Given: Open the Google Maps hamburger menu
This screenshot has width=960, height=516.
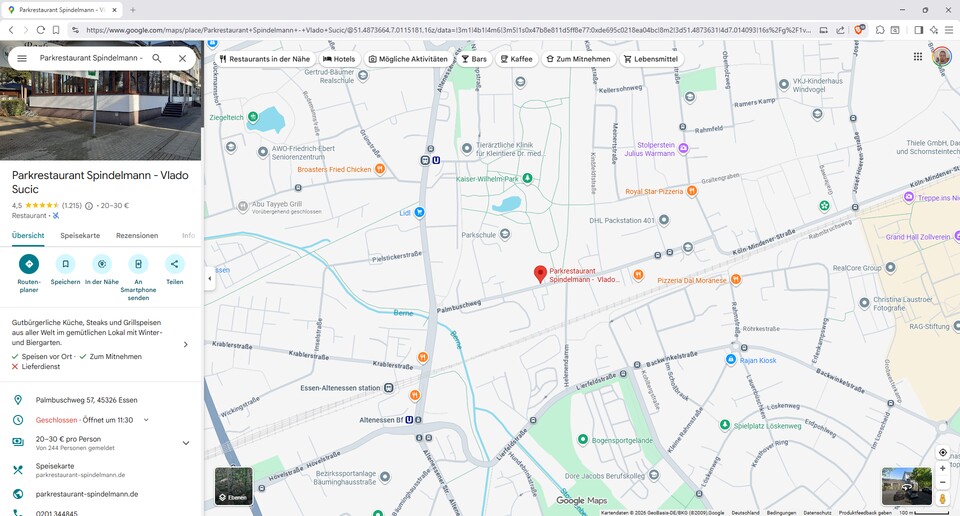Looking at the screenshot, I should tap(22, 58).
